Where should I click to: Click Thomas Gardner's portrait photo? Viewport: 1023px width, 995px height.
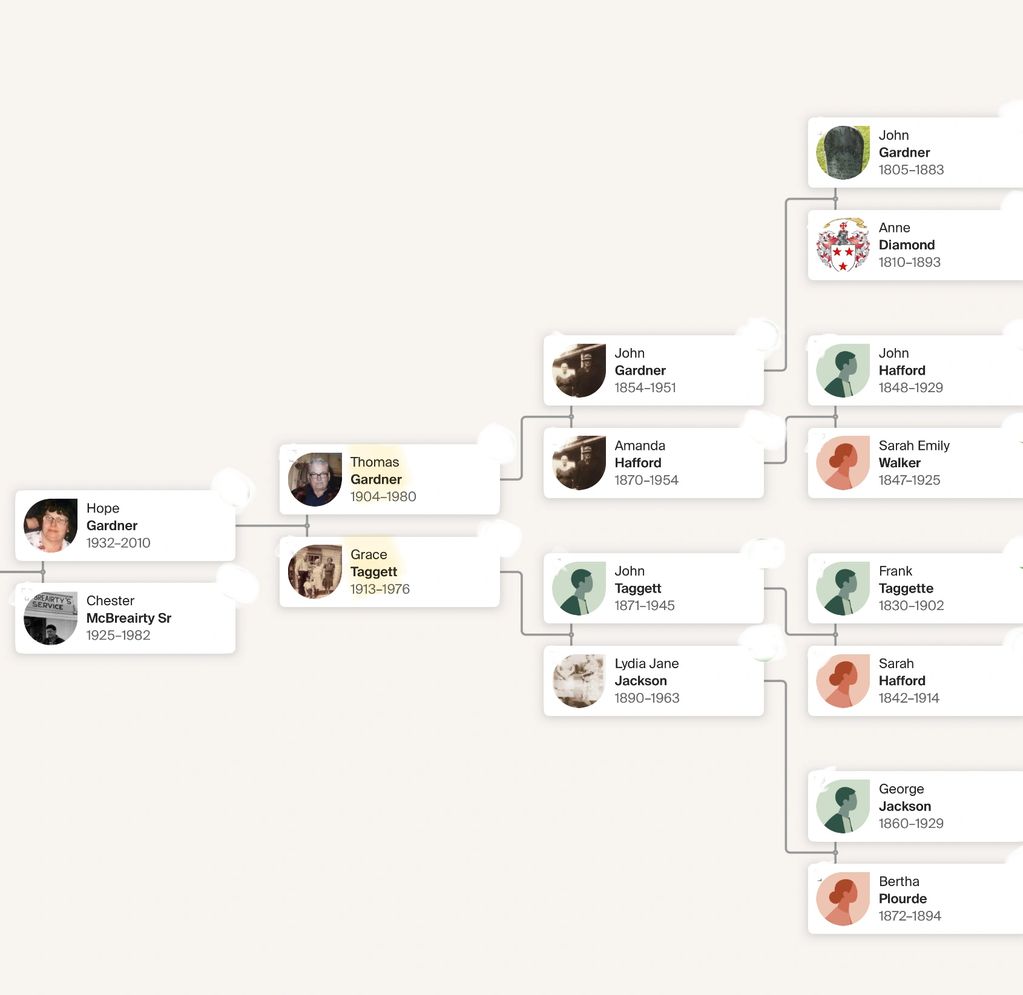click(x=315, y=480)
